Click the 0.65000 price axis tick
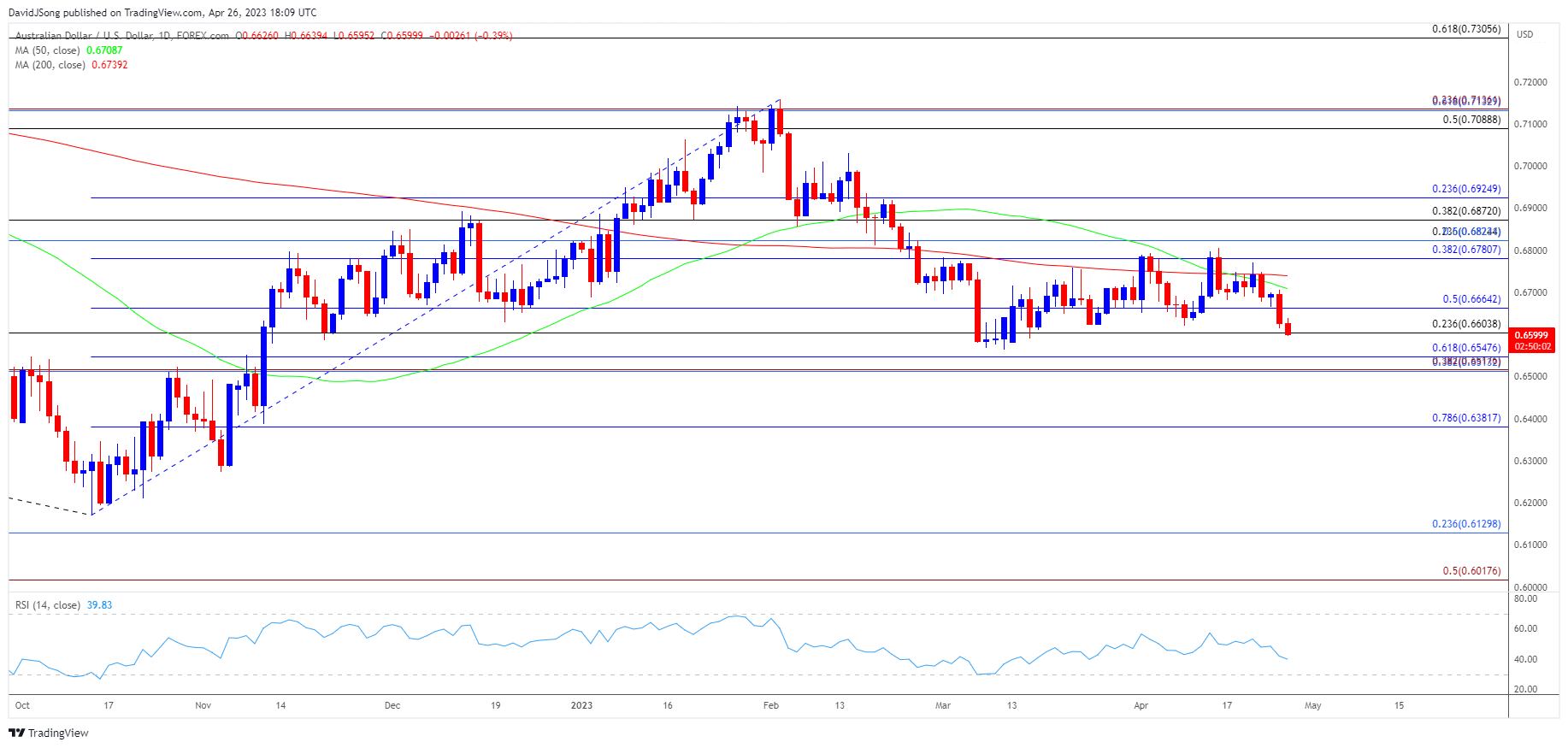1568x748 pixels. (1530, 376)
